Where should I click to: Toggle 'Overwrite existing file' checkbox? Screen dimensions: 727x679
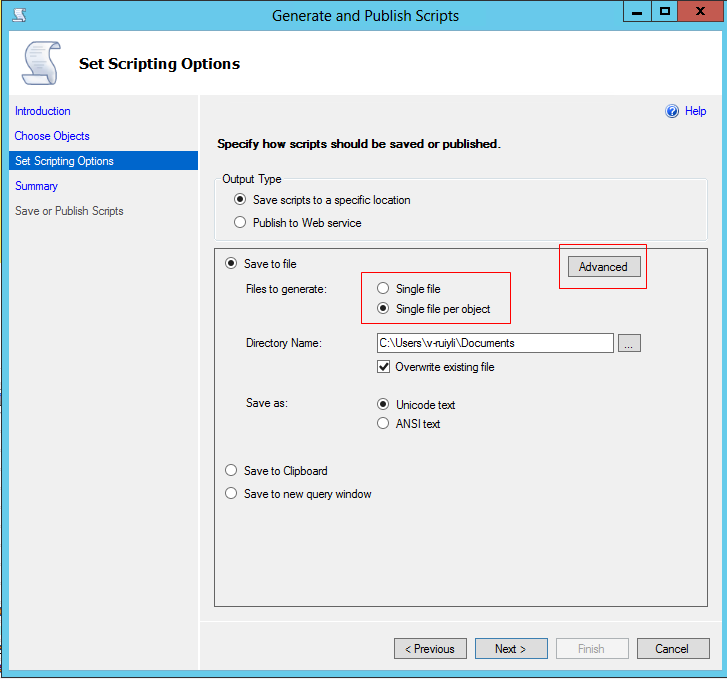(384, 367)
